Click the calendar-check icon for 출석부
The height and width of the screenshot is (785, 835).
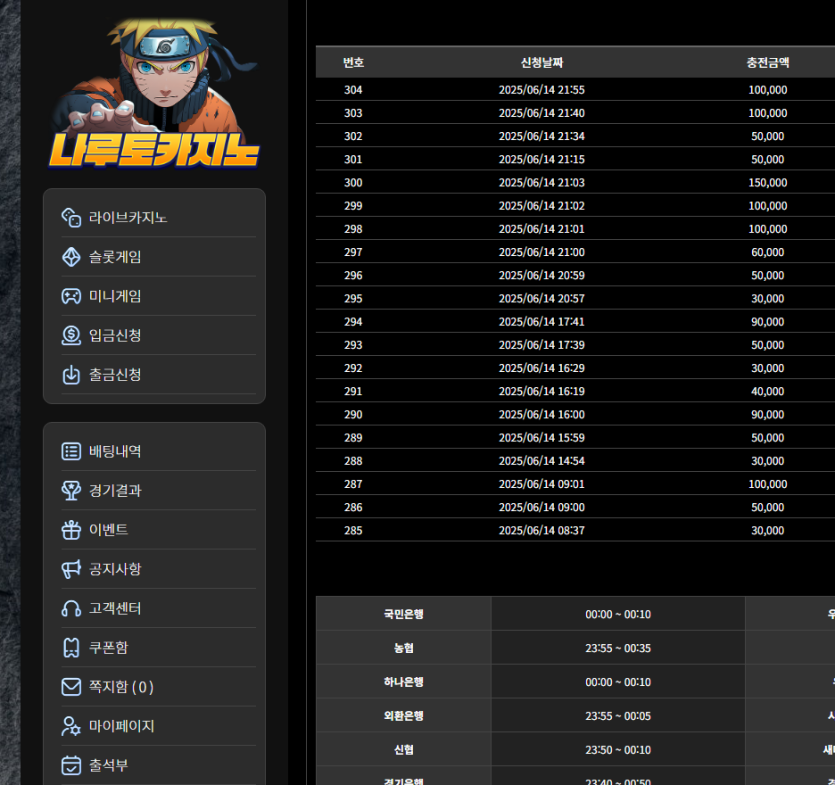pos(71,766)
